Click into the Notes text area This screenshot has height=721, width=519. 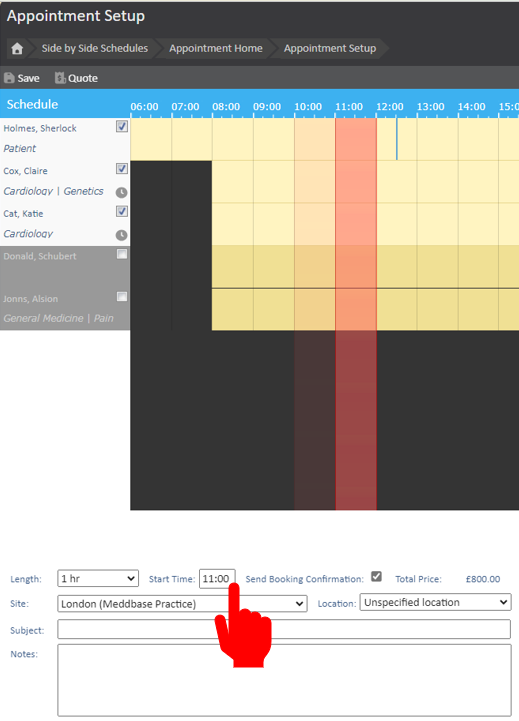point(284,680)
